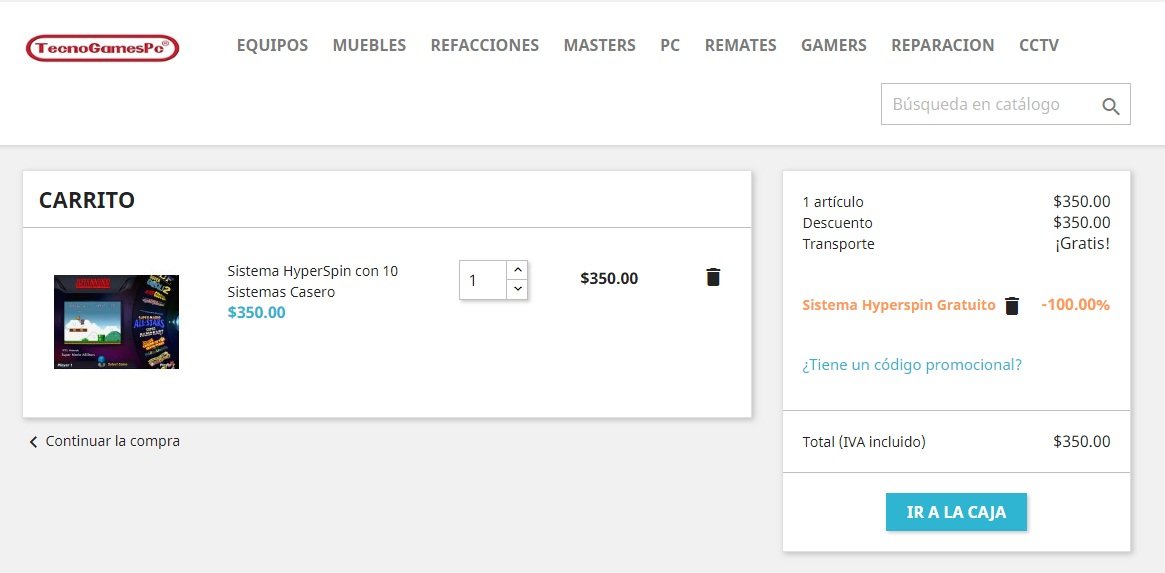
Task: Click the search magnifier icon
Action: (x=1111, y=106)
